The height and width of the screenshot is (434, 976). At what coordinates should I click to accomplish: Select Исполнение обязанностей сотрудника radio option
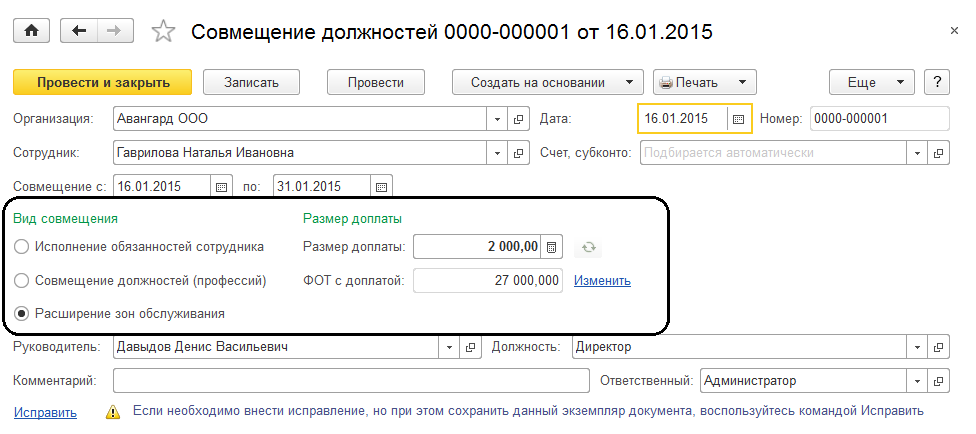pyautogui.click(x=22, y=246)
